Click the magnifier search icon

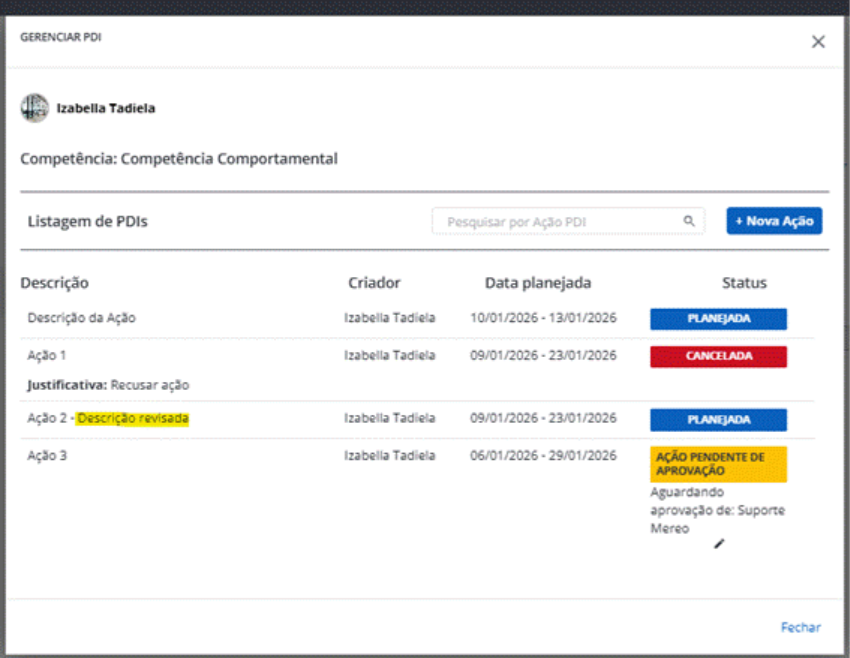pos(689,221)
